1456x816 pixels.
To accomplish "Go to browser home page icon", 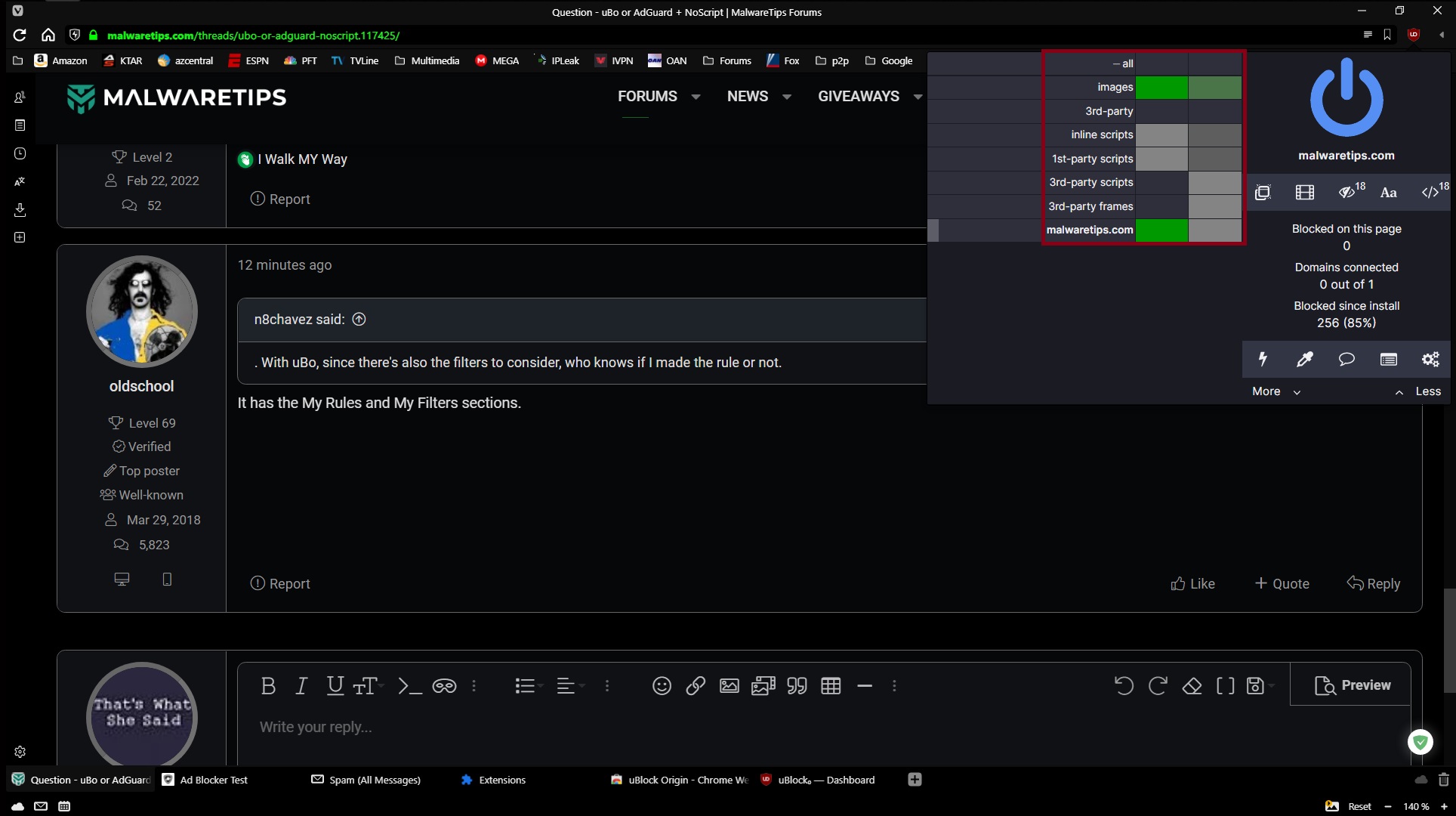I will [48, 35].
